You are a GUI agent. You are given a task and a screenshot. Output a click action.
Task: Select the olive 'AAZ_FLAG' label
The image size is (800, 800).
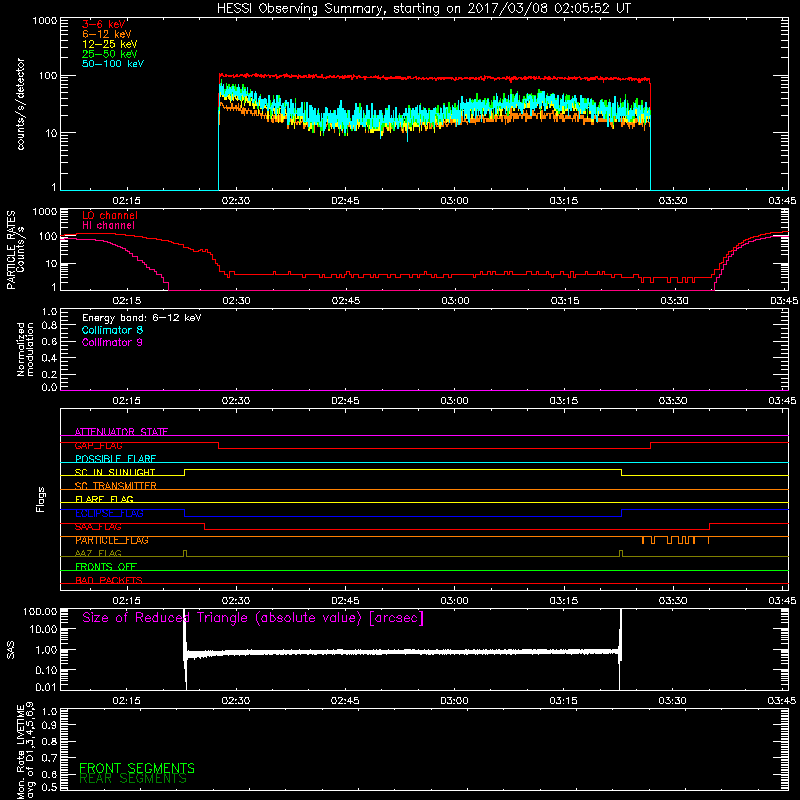[x=98, y=553]
